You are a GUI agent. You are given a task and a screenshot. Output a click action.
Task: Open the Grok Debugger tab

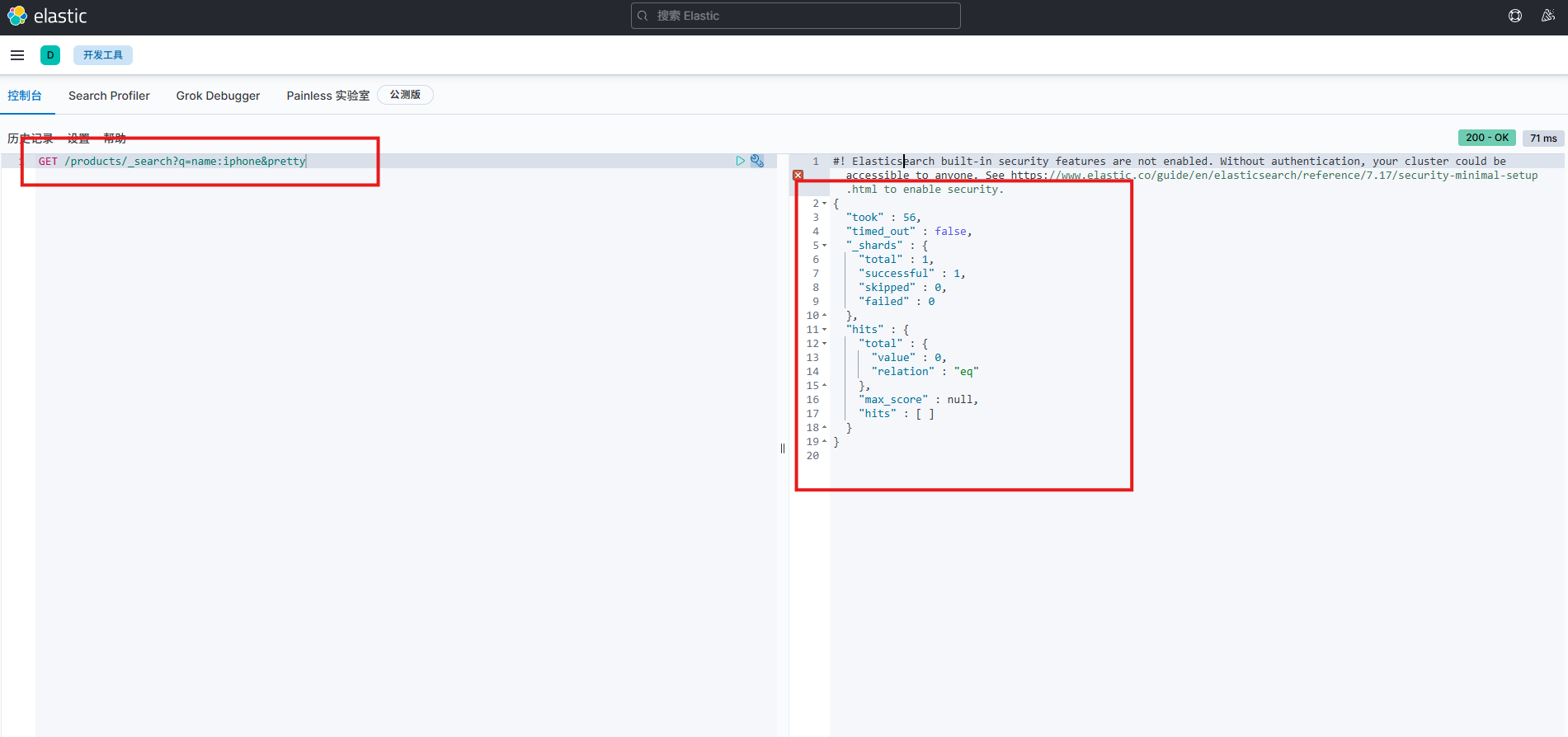pos(218,96)
